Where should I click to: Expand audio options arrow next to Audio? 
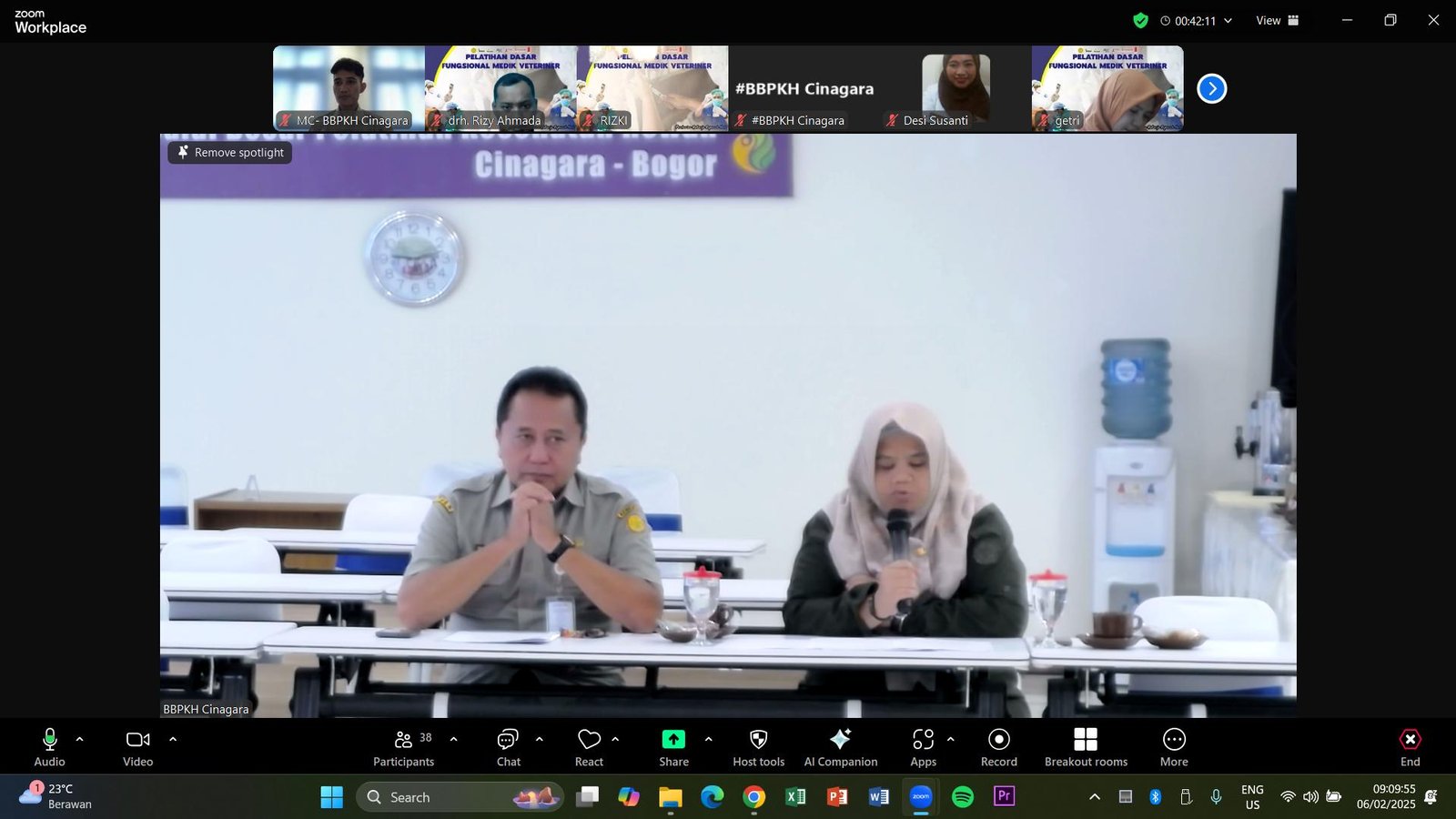80,739
